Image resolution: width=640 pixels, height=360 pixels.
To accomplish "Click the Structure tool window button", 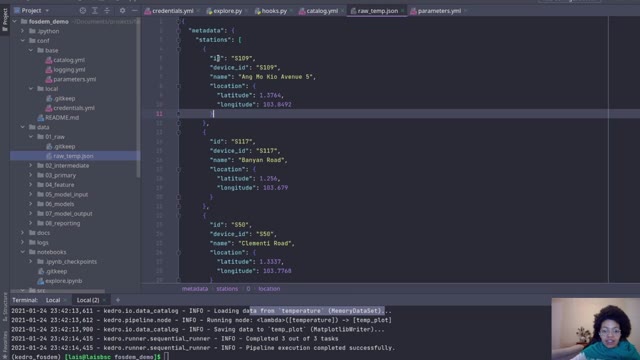I will pos(5,307).
